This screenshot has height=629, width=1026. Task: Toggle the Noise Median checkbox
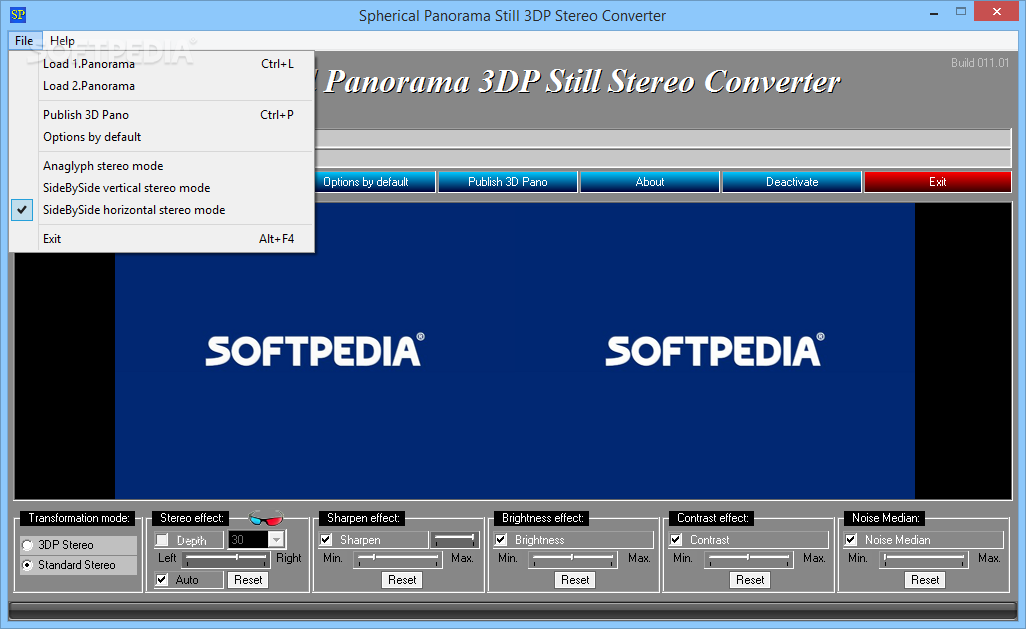coord(851,540)
